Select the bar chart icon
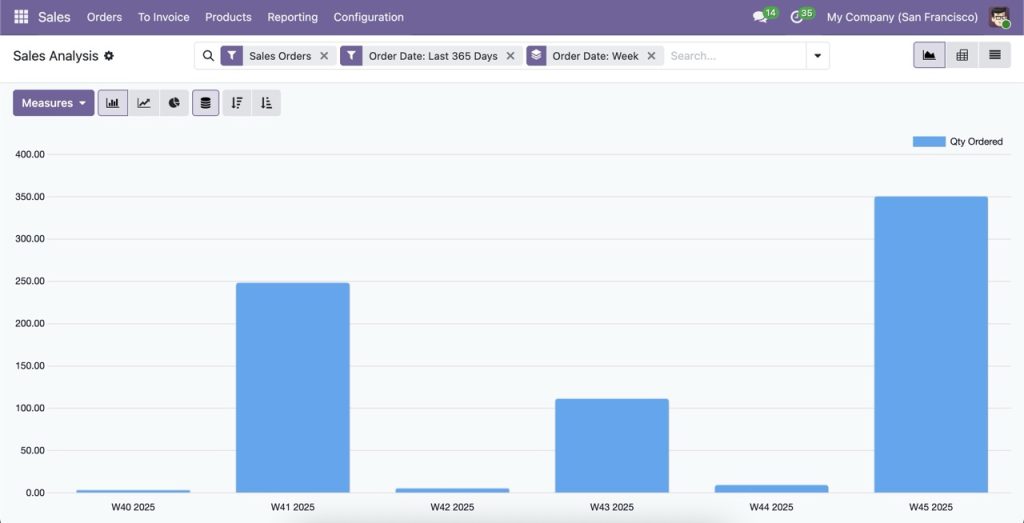The width and height of the screenshot is (1024, 523). click(x=113, y=103)
